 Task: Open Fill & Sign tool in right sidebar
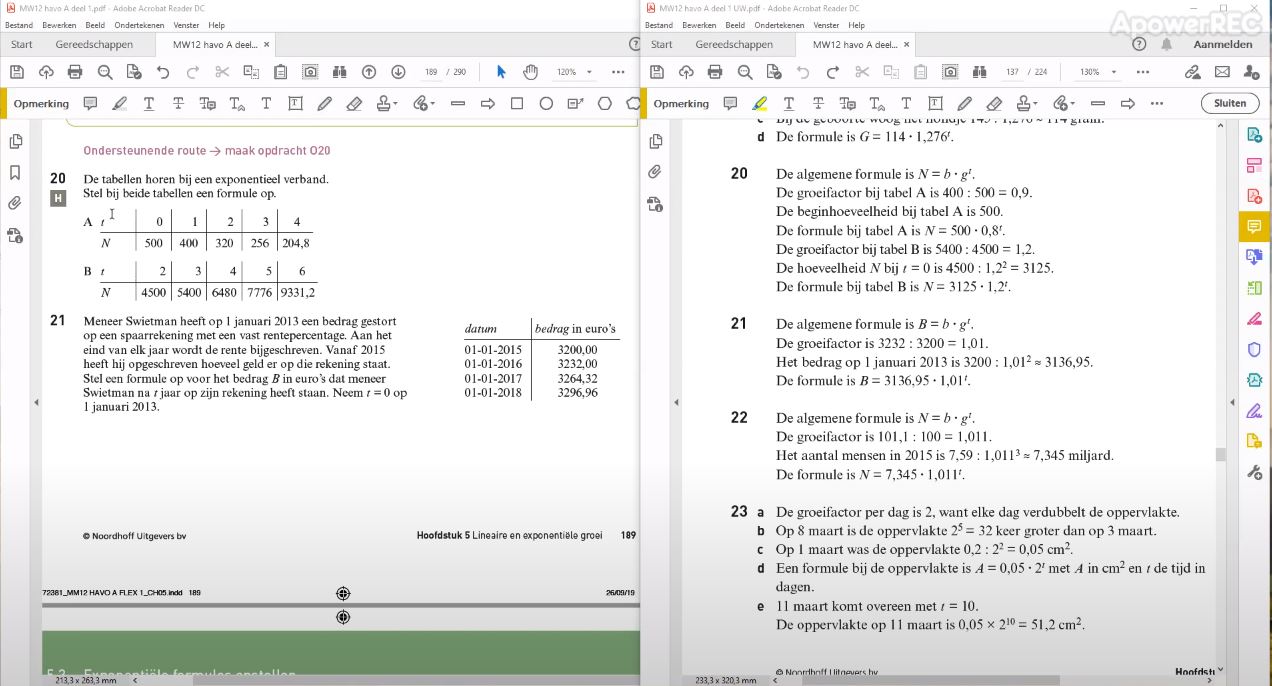tap(1254, 411)
